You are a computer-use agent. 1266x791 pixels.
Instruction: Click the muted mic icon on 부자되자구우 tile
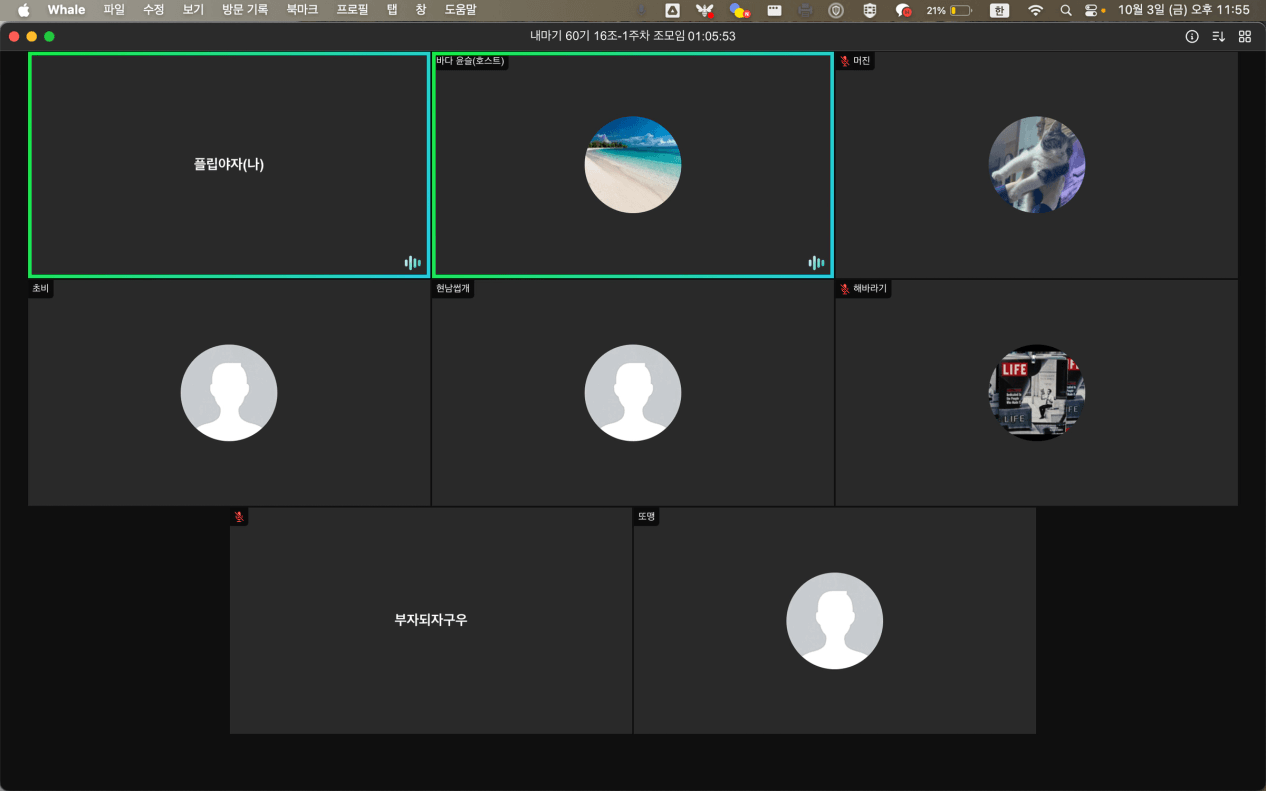239,517
